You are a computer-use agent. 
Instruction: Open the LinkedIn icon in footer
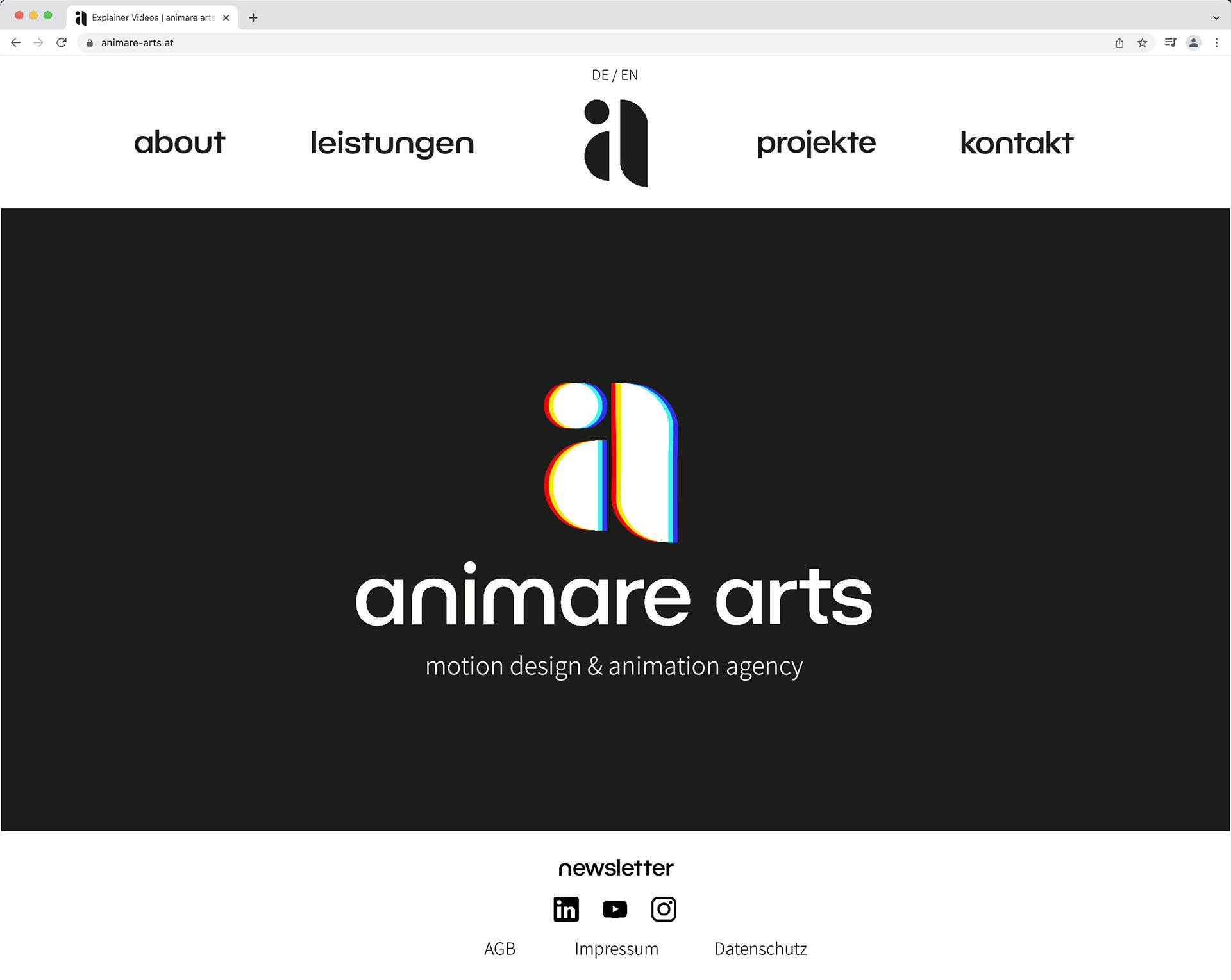click(565, 909)
